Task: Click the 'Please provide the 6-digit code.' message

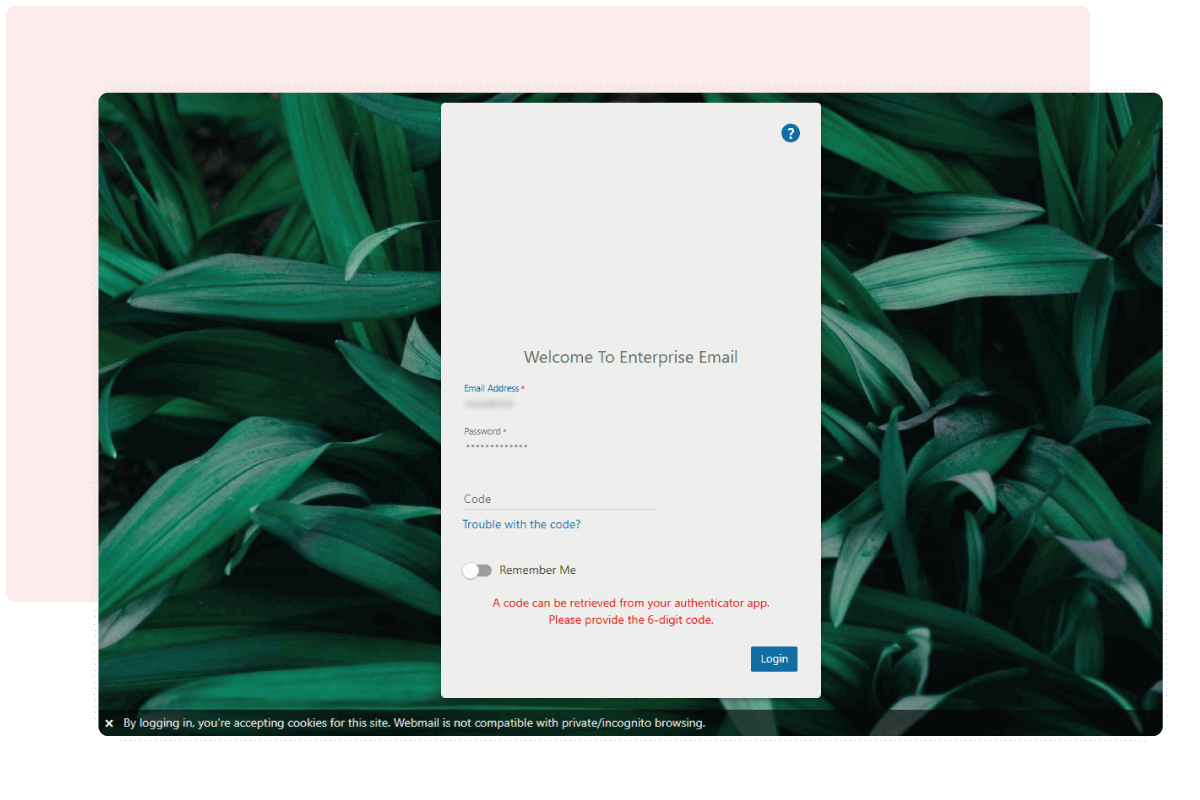Action: (631, 620)
